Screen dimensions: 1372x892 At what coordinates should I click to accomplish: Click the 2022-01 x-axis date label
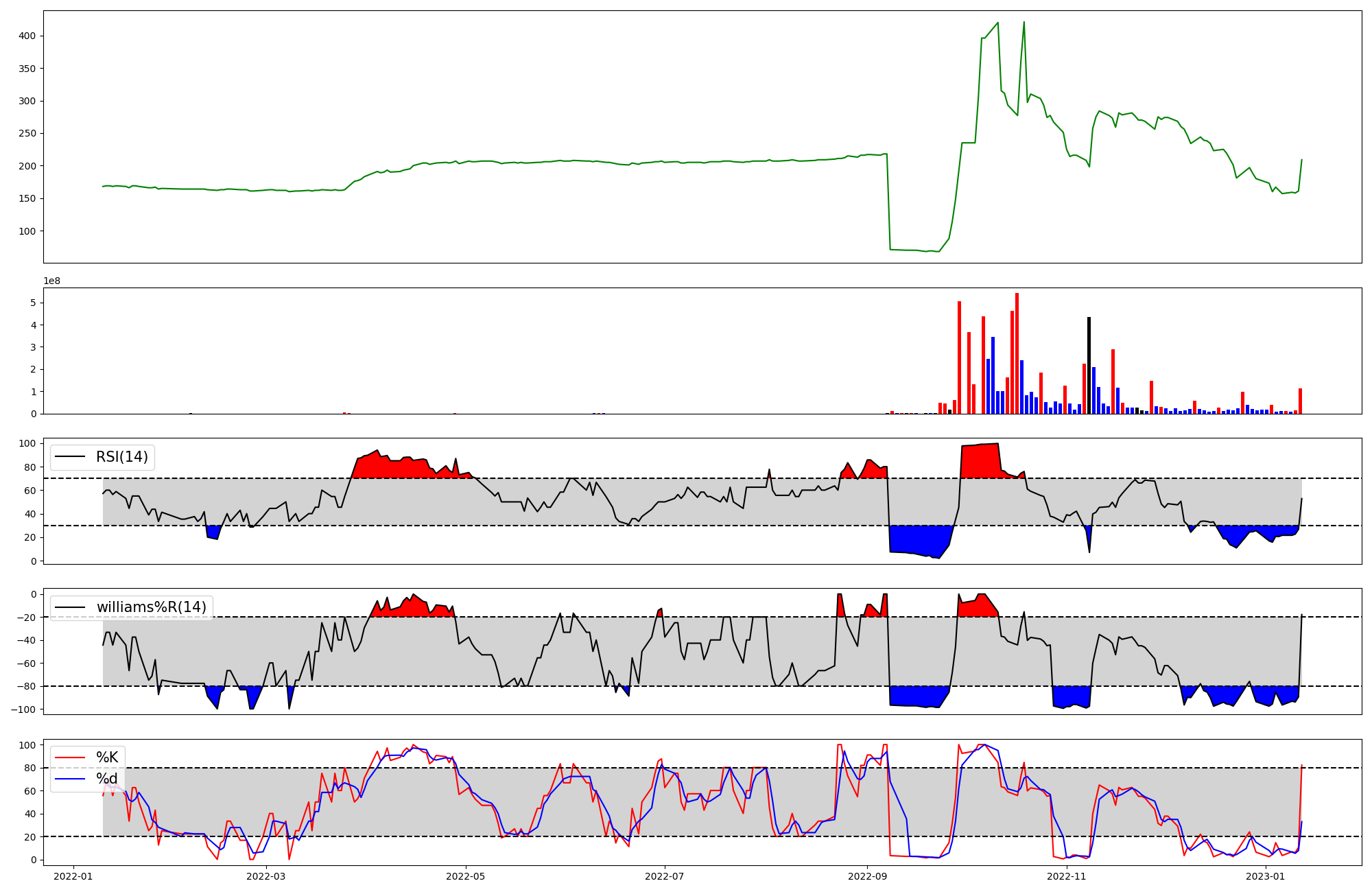pyautogui.click(x=73, y=876)
